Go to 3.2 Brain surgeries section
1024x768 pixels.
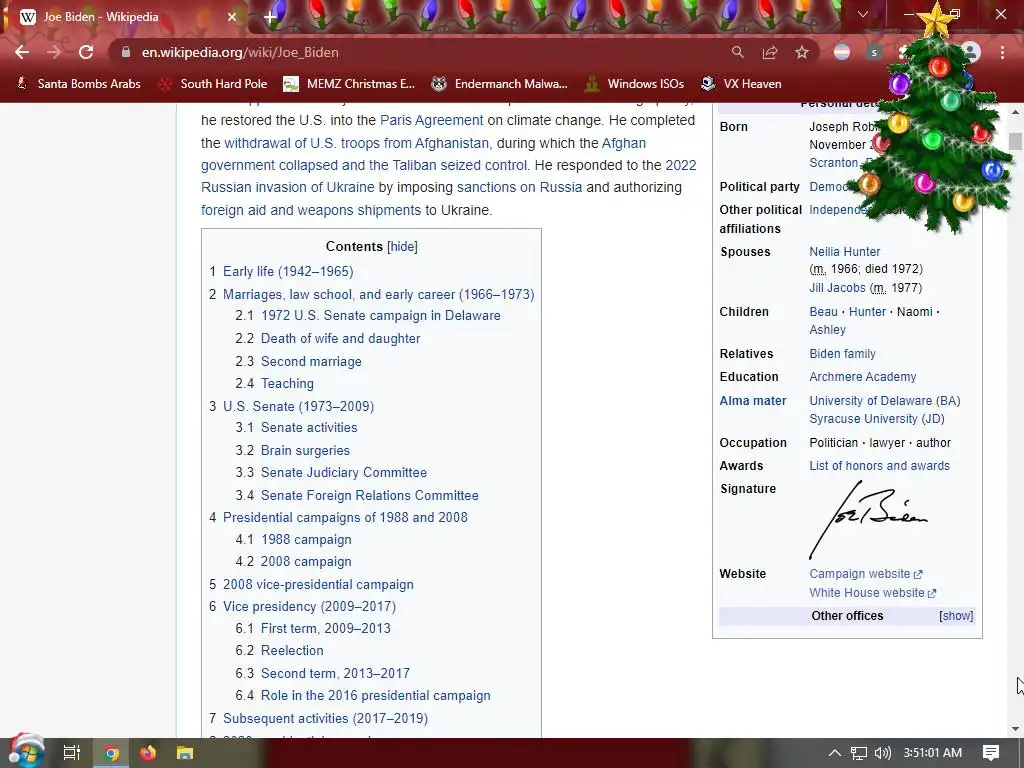click(305, 451)
